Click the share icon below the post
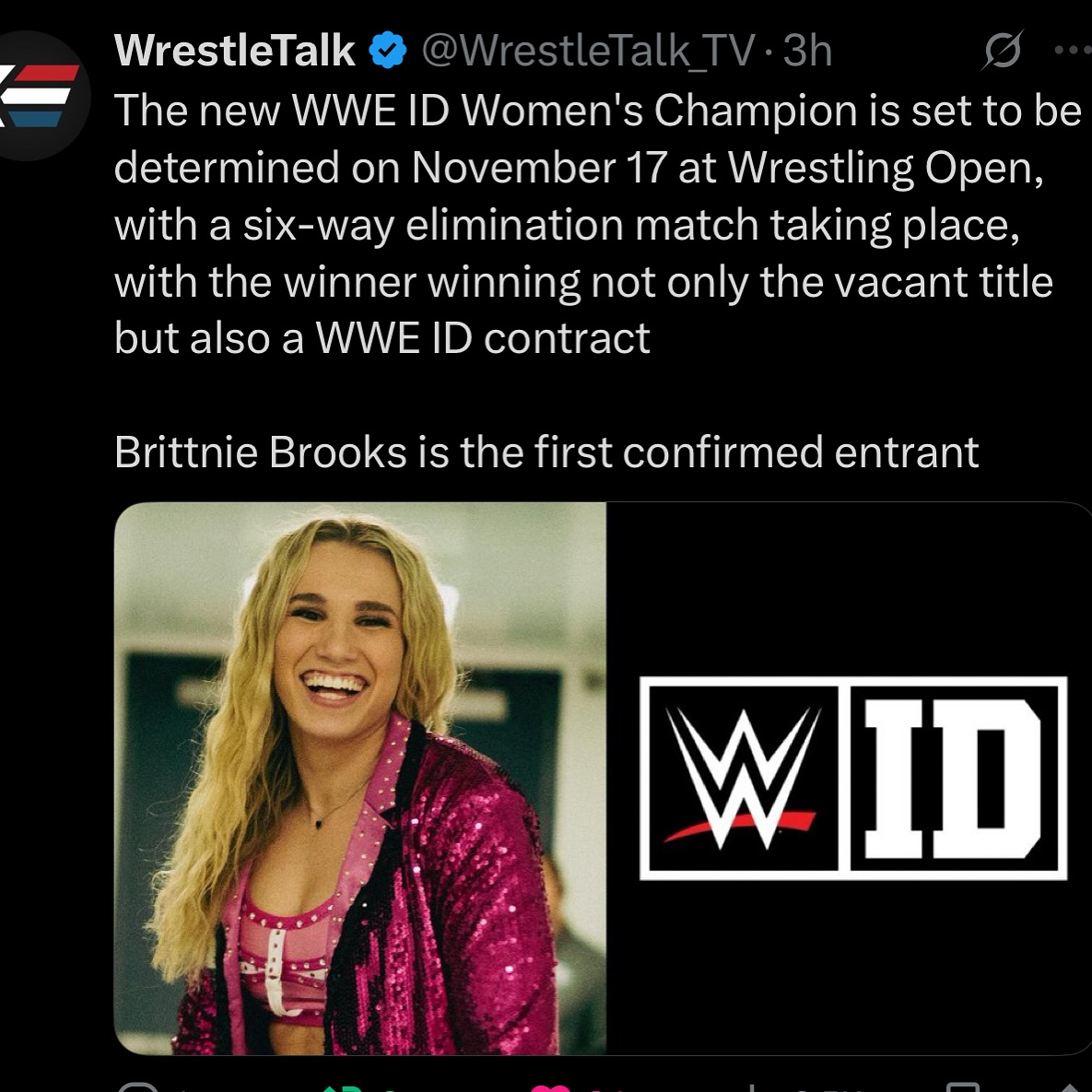This screenshot has height=1092, width=1092. (1069, 1088)
